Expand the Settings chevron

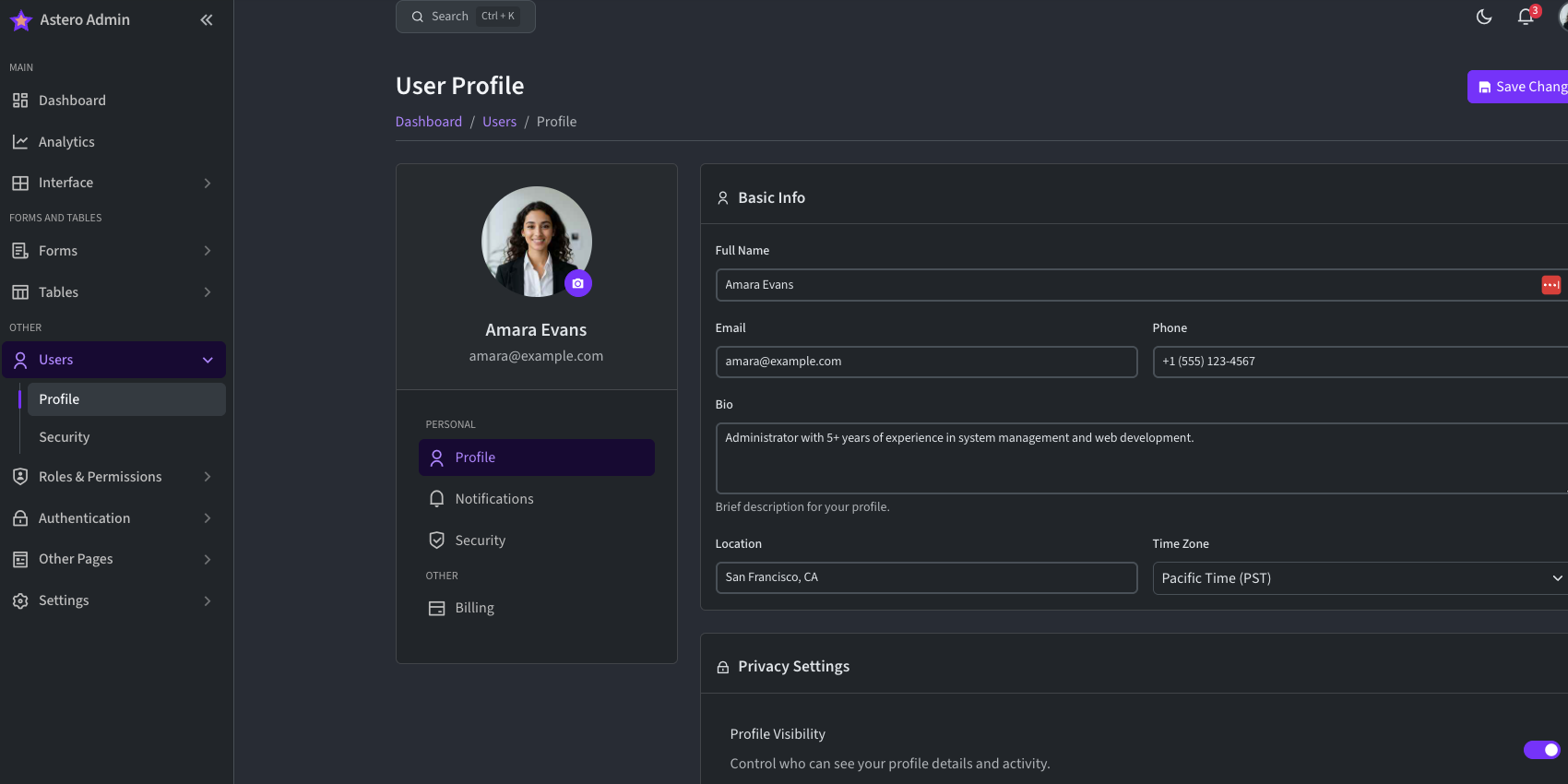pos(208,600)
